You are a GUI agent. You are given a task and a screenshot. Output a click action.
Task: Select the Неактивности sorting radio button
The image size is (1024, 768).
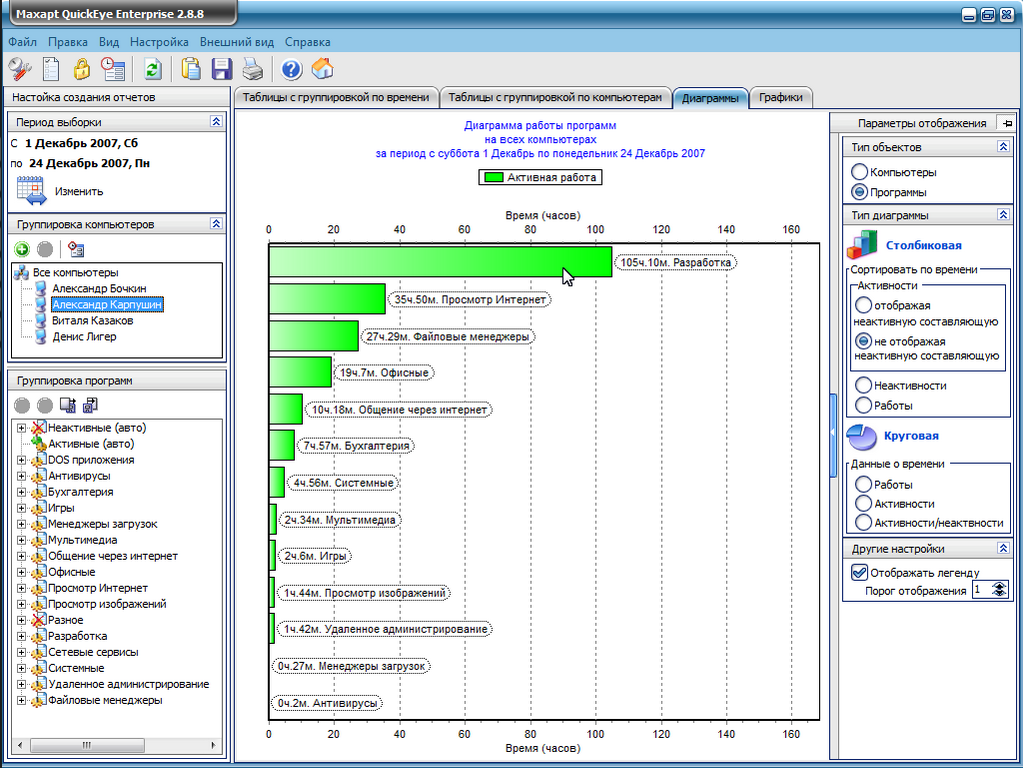[x=863, y=385]
